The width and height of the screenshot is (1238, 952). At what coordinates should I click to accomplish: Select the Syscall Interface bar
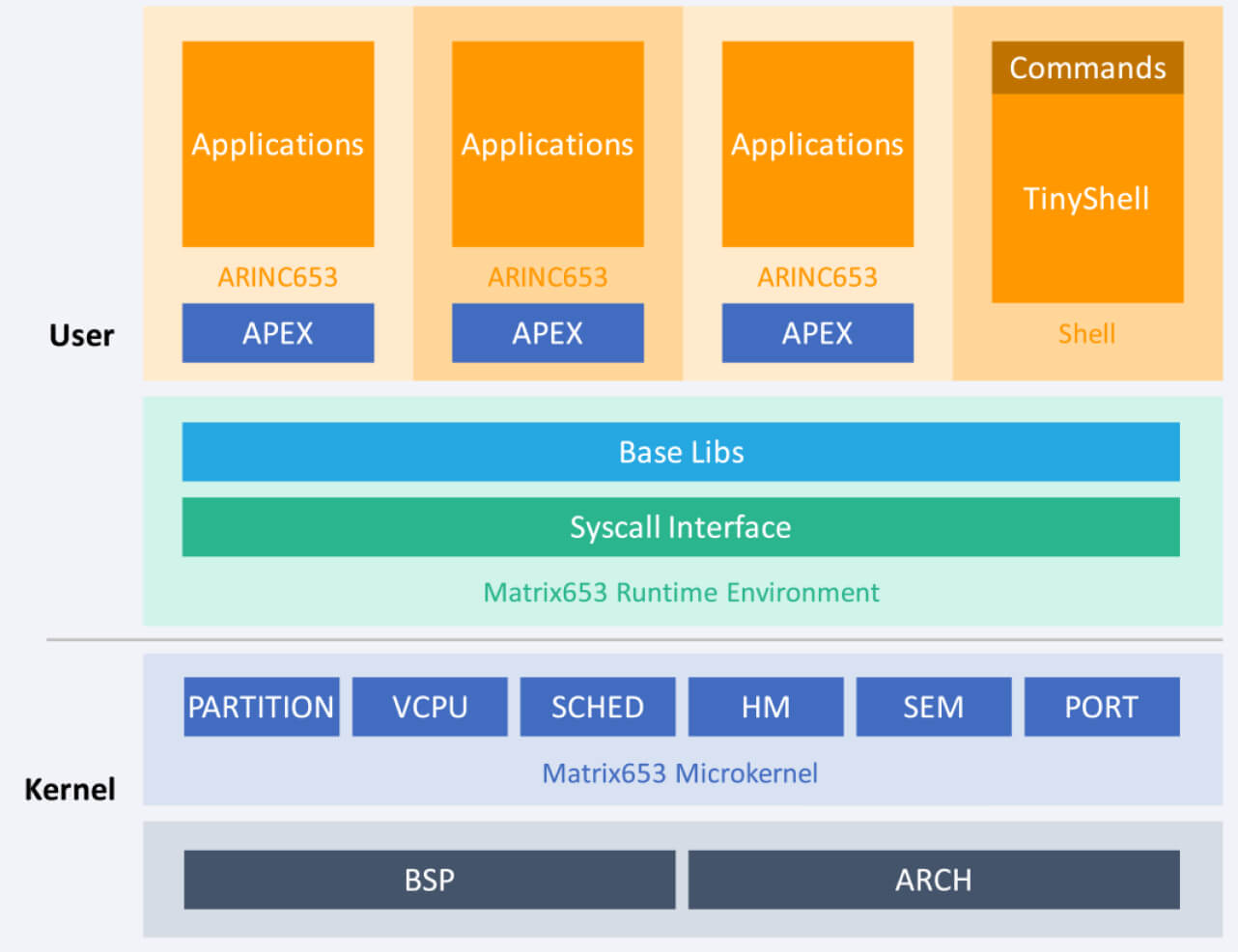click(681, 527)
